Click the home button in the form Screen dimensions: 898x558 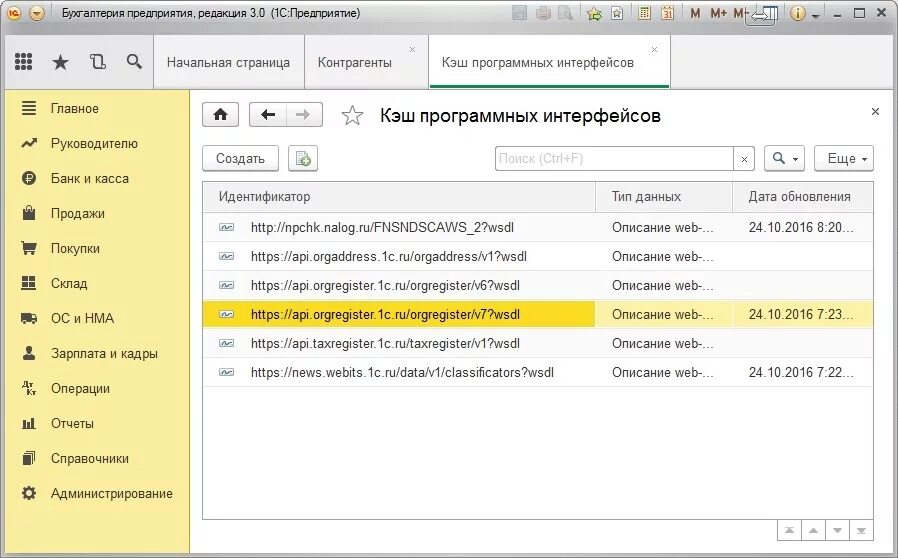(220, 115)
